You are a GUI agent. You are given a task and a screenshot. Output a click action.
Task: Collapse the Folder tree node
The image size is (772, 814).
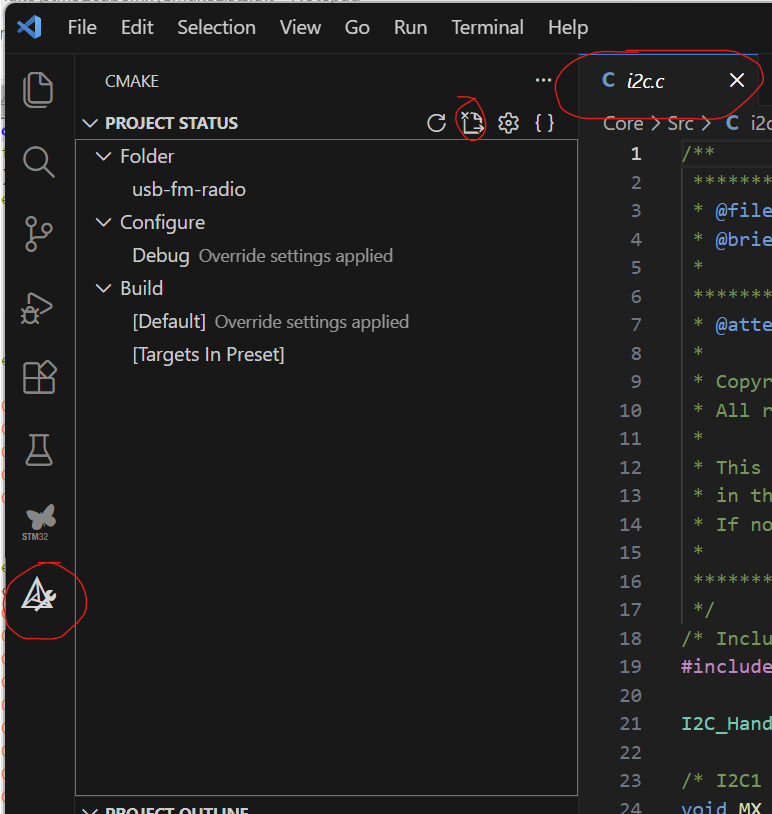click(x=102, y=157)
